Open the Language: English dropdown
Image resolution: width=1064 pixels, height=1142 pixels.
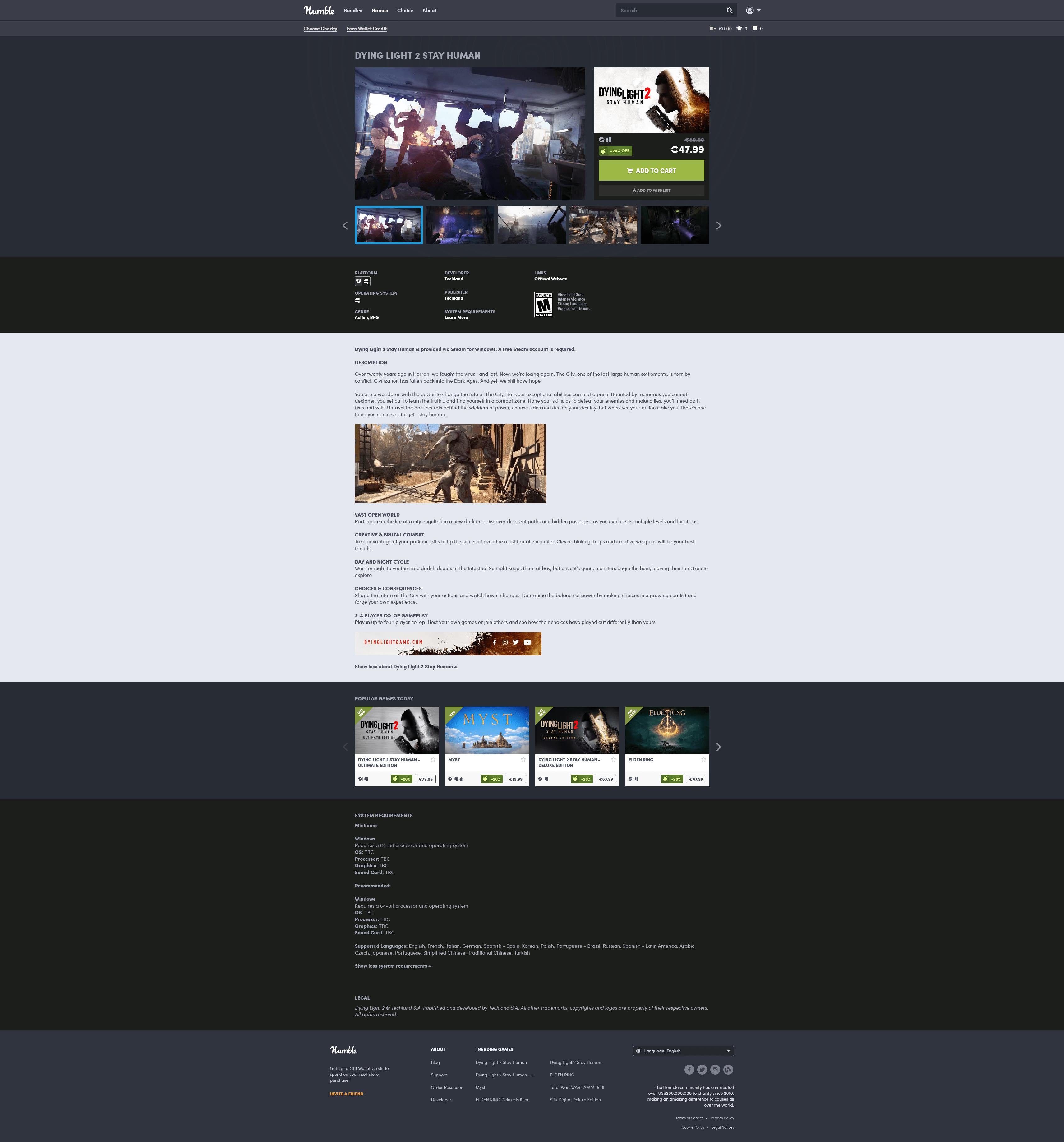coord(684,1051)
